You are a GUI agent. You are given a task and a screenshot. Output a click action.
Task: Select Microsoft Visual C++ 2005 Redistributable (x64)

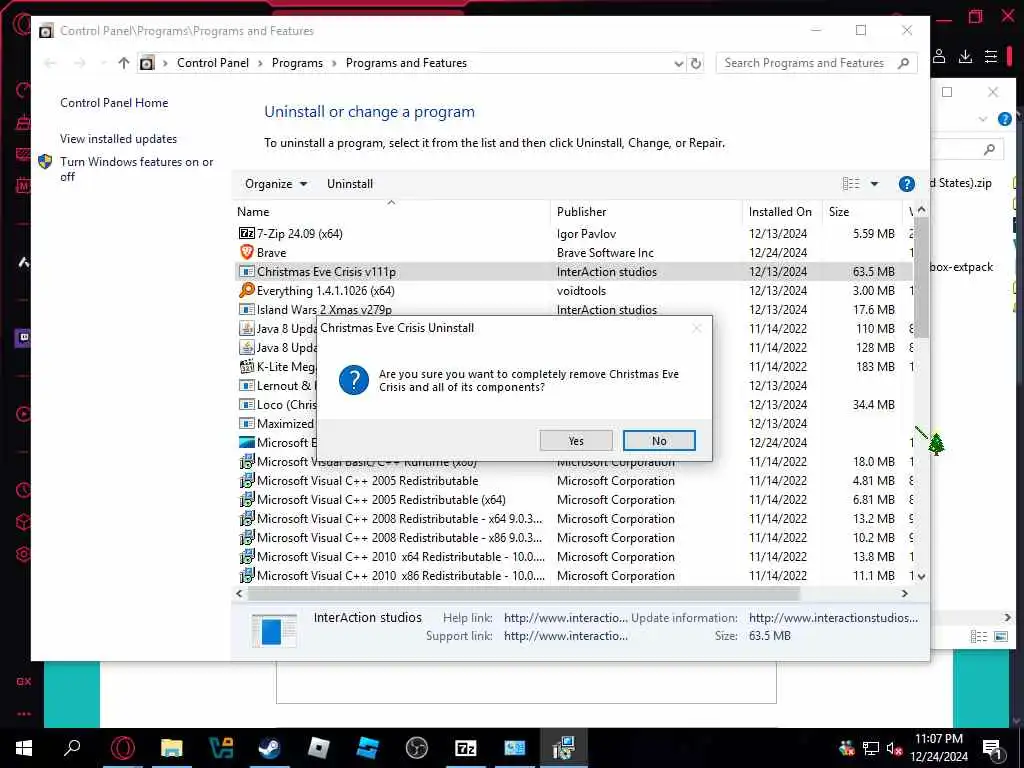tap(381, 500)
